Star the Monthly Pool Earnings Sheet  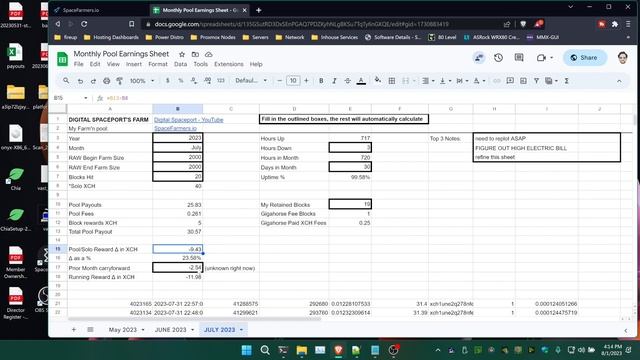click(182, 54)
